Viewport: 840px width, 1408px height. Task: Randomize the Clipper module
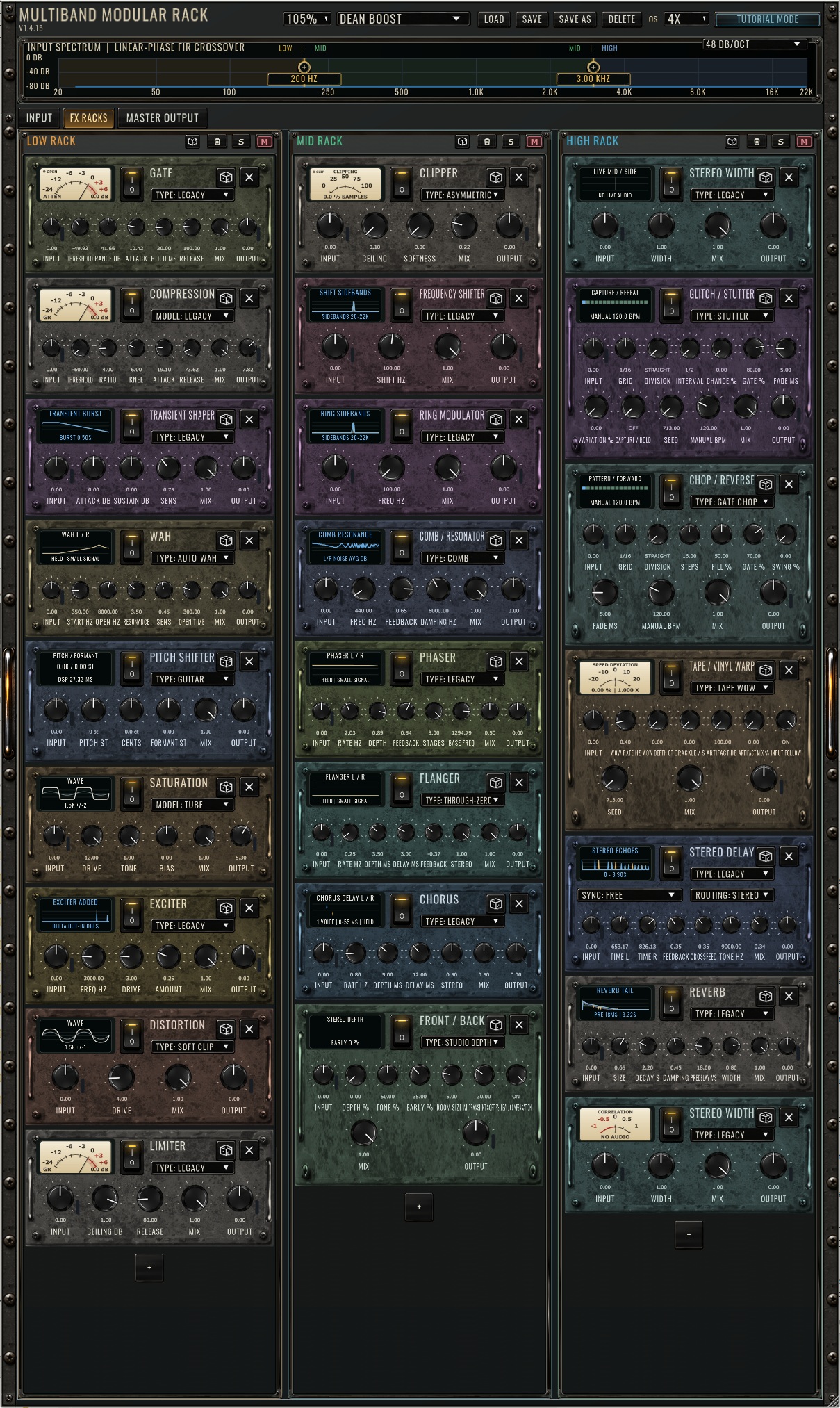point(495,177)
